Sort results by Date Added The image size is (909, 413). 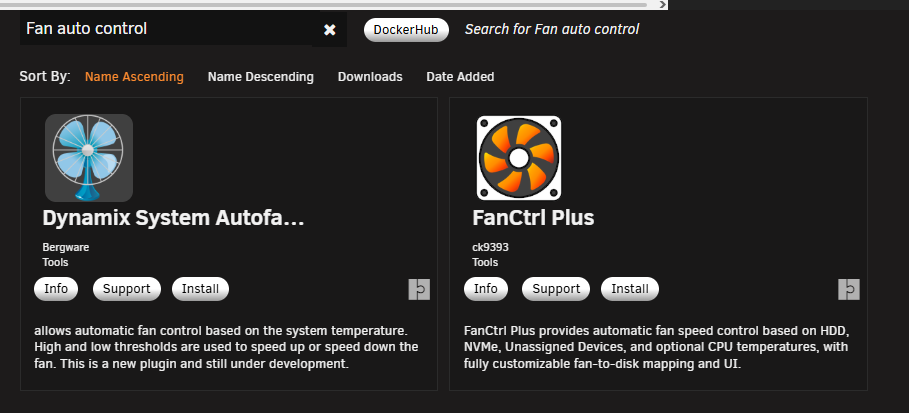[460, 77]
